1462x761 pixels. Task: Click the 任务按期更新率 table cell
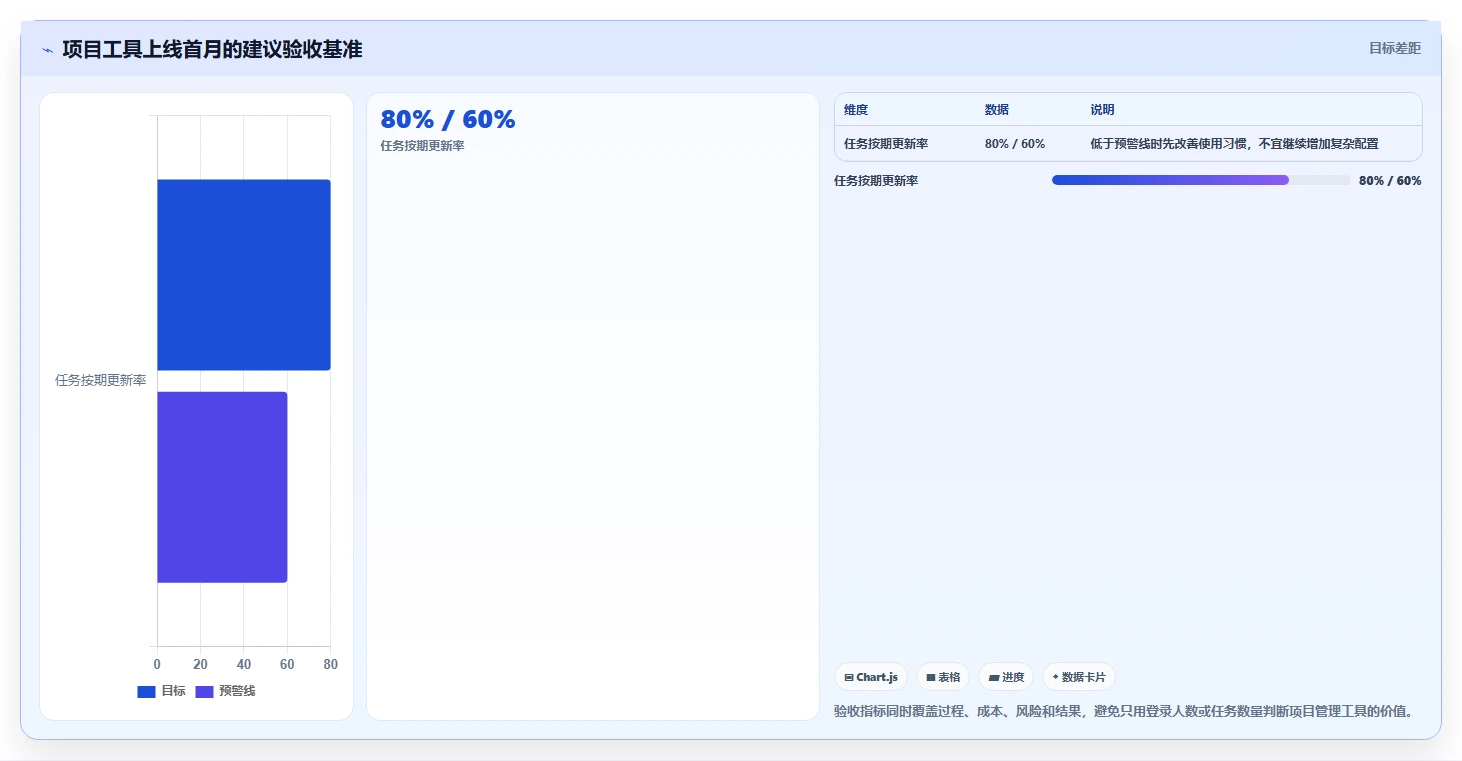886,144
